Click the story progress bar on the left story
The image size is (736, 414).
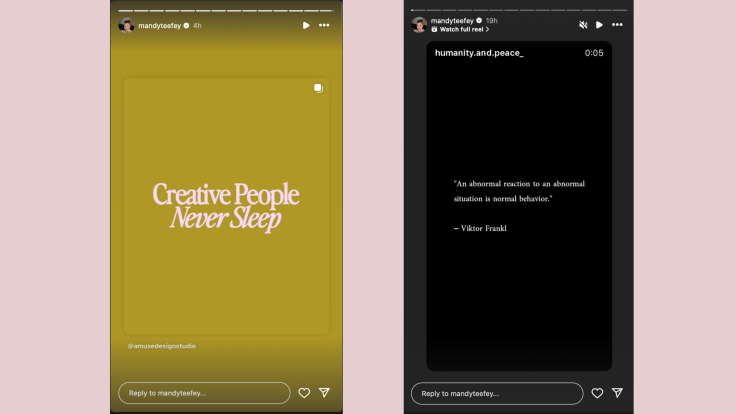[x=226, y=10]
